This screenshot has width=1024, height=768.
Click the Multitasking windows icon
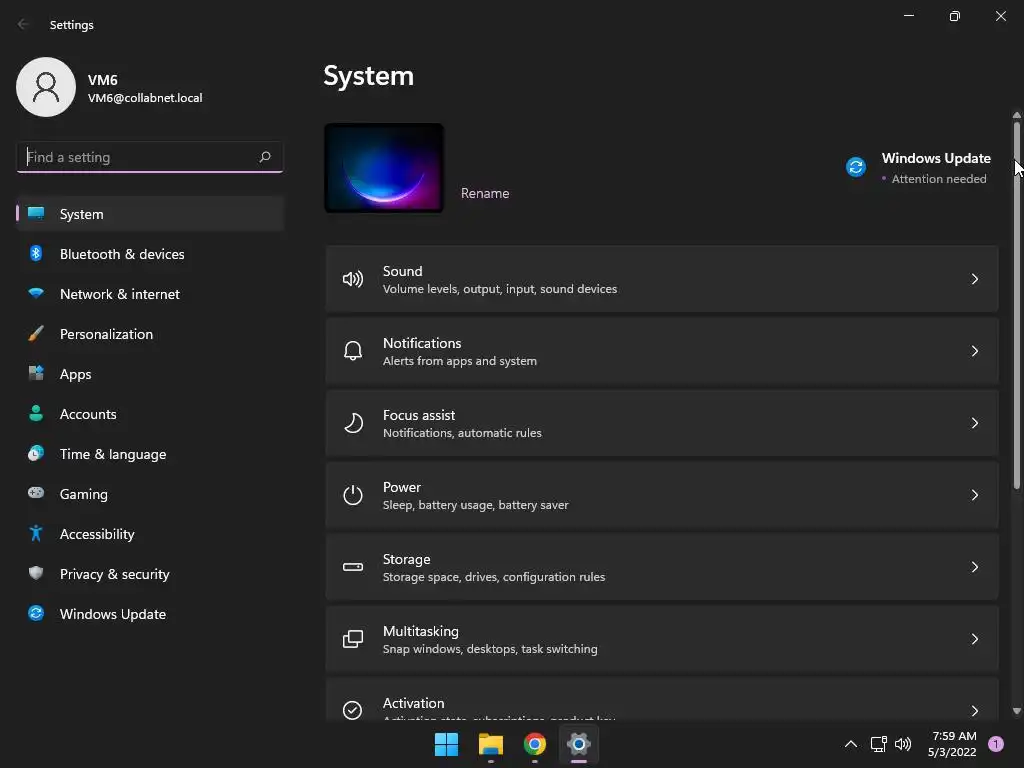coord(353,639)
